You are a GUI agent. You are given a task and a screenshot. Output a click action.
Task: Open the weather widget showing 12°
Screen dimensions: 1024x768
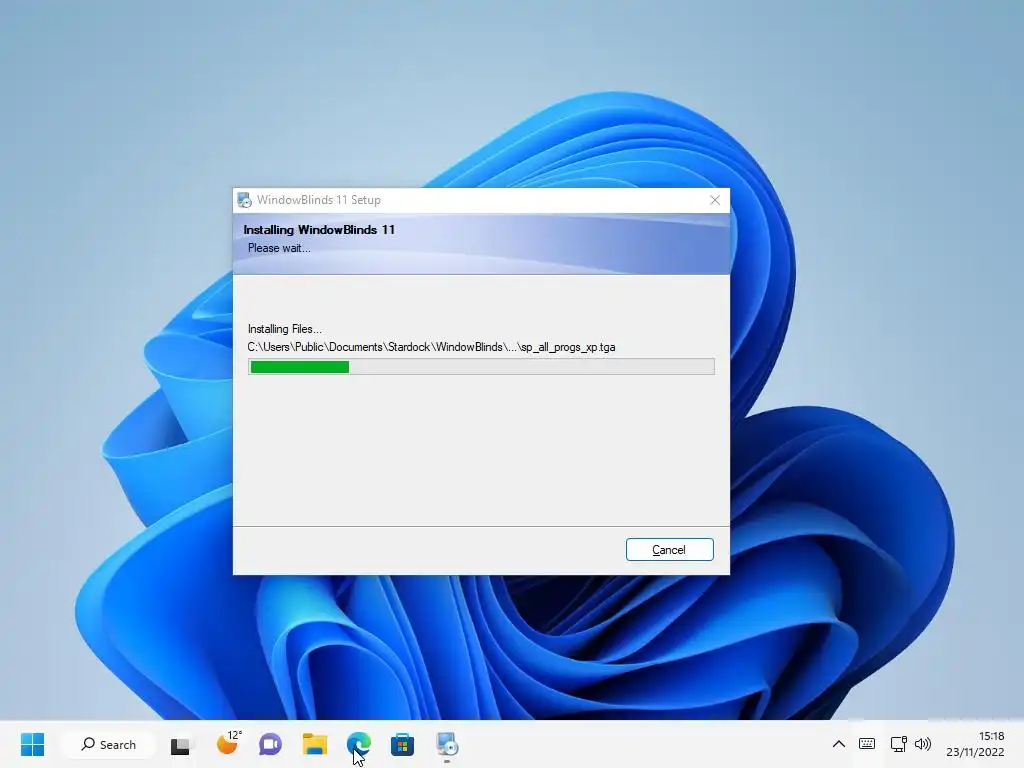229,743
